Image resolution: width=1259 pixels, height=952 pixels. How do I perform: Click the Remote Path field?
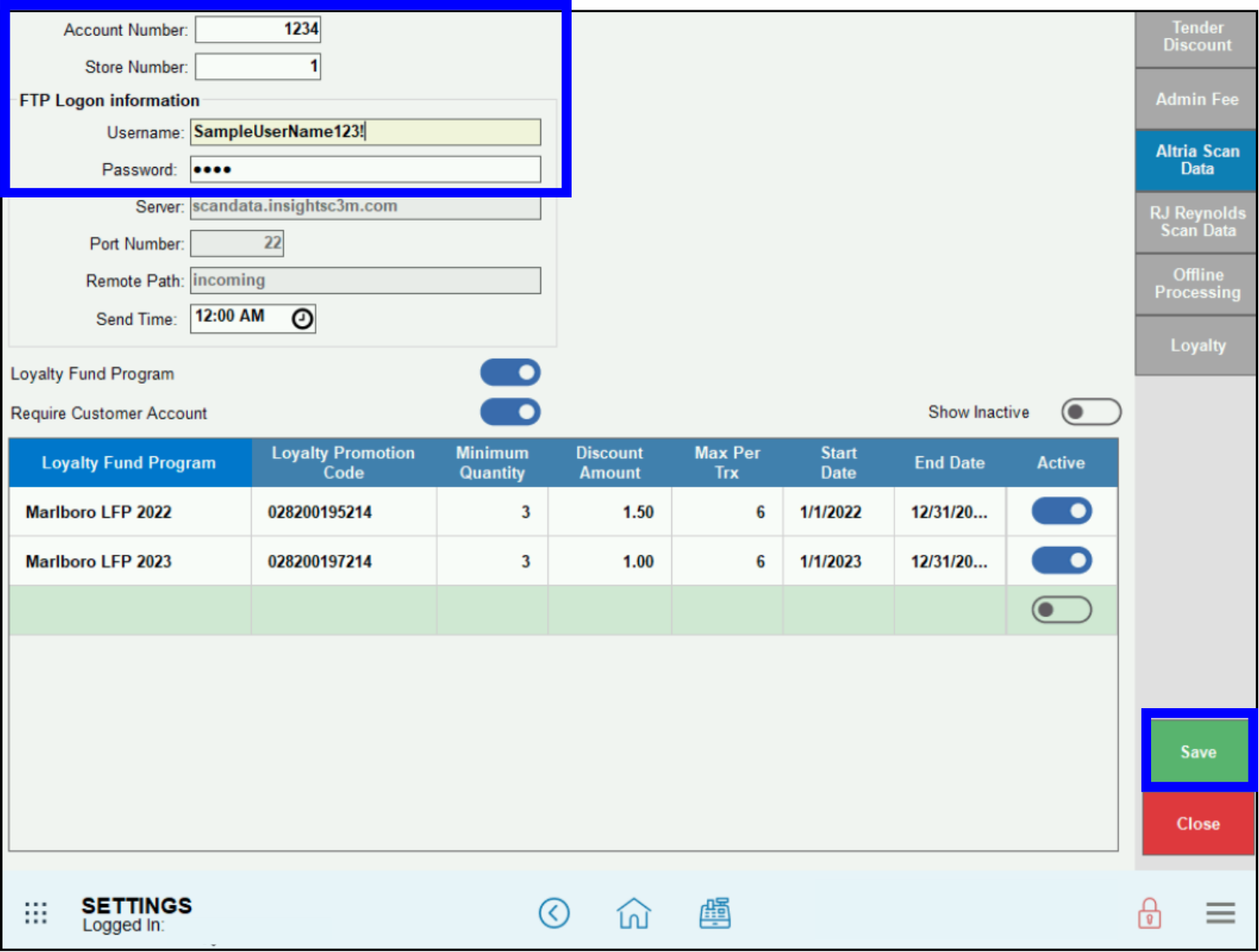pyautogui.click(x=365, y=281)
